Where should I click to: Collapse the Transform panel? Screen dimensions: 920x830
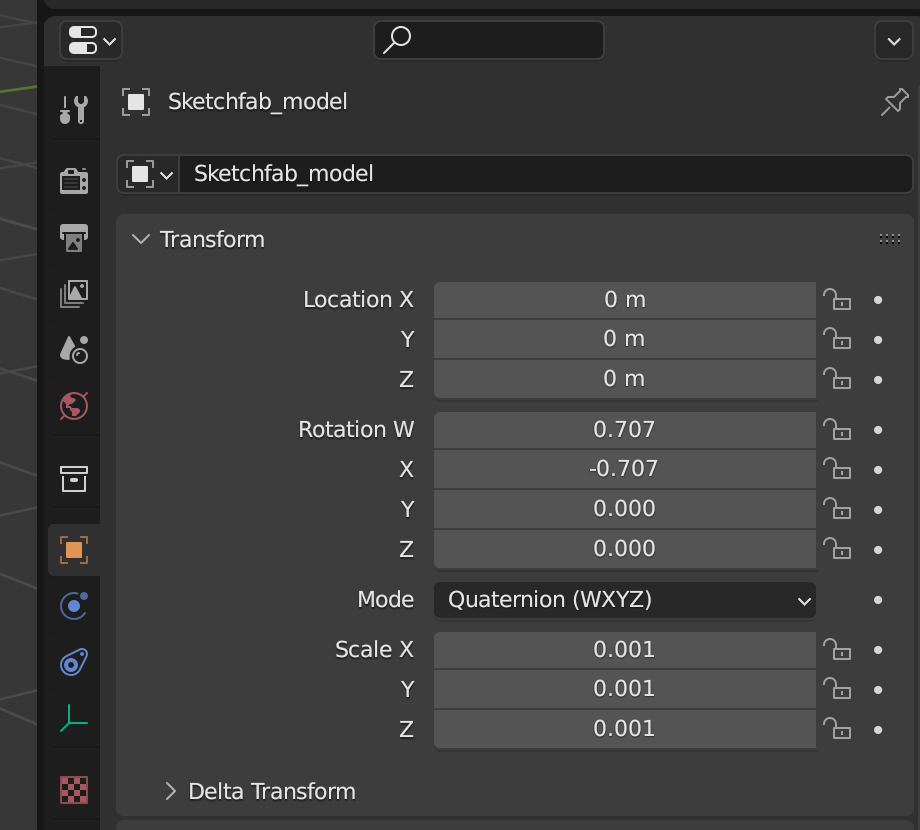(x=141, y=239)
